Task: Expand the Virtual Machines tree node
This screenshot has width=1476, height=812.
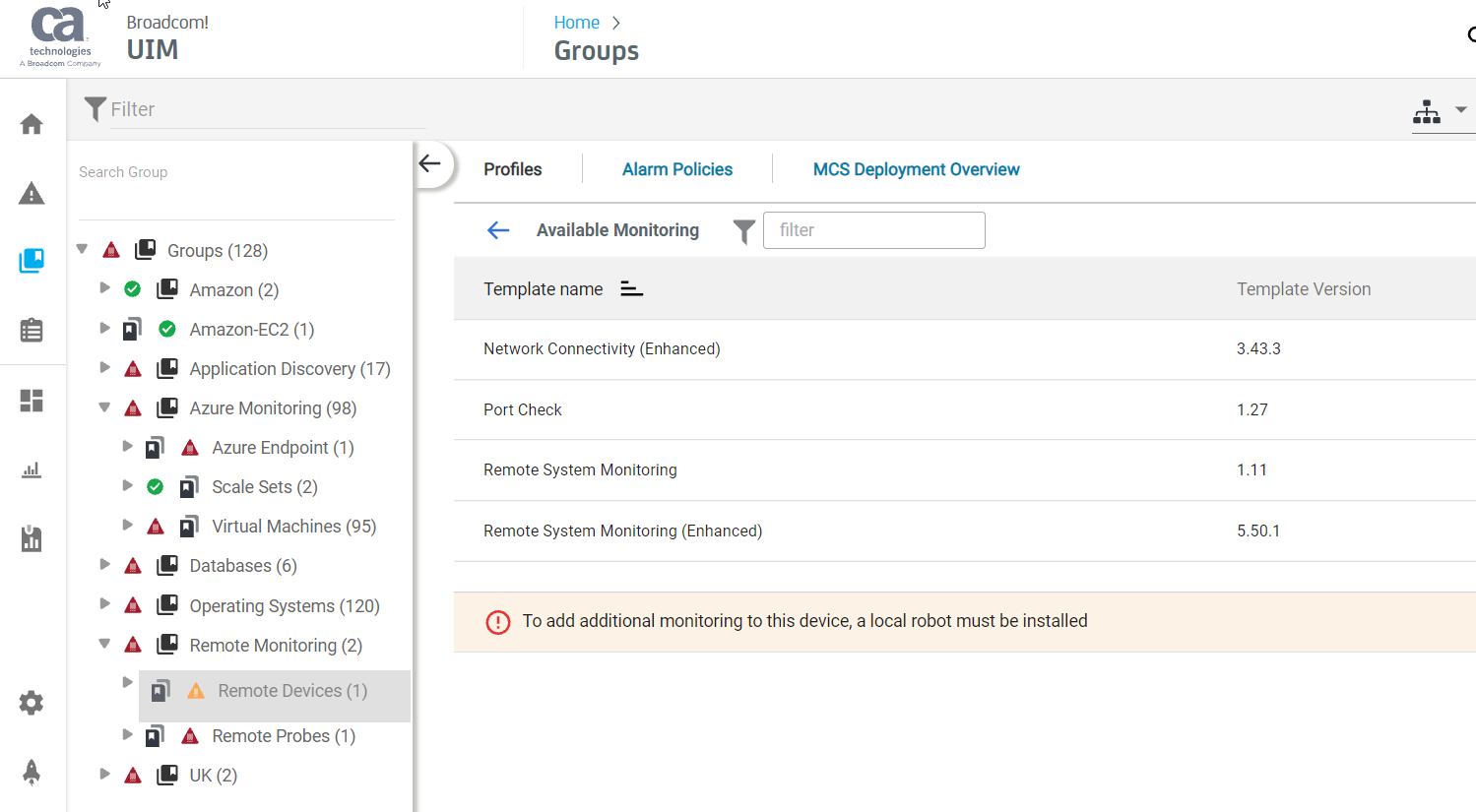Action: coord(128,526)
